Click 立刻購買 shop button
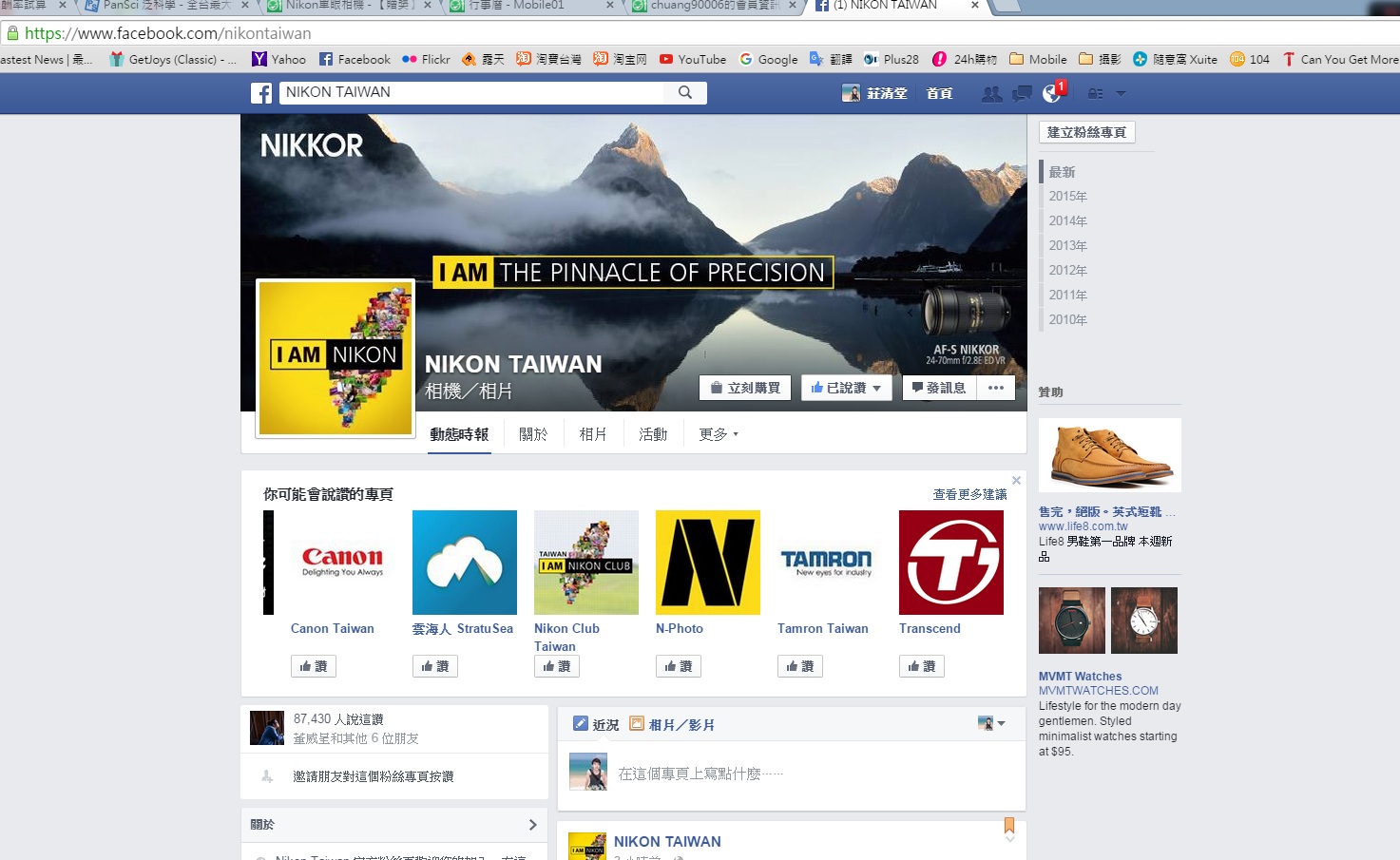This screenshot has width=1400, height=860. (745, 388)
